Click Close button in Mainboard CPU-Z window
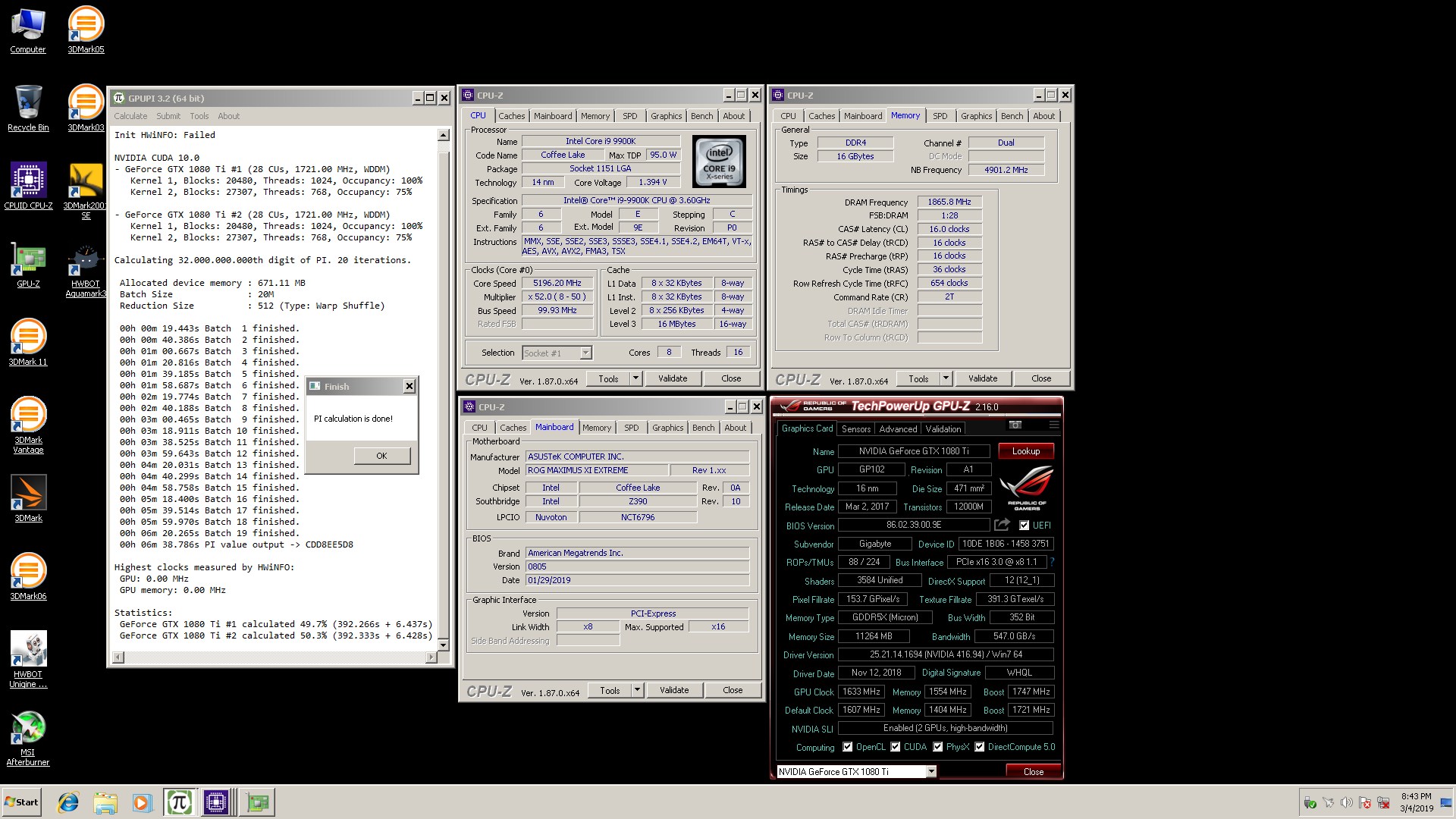Image resolution: width=1456 pixels, height=819 pixels. 732,690
